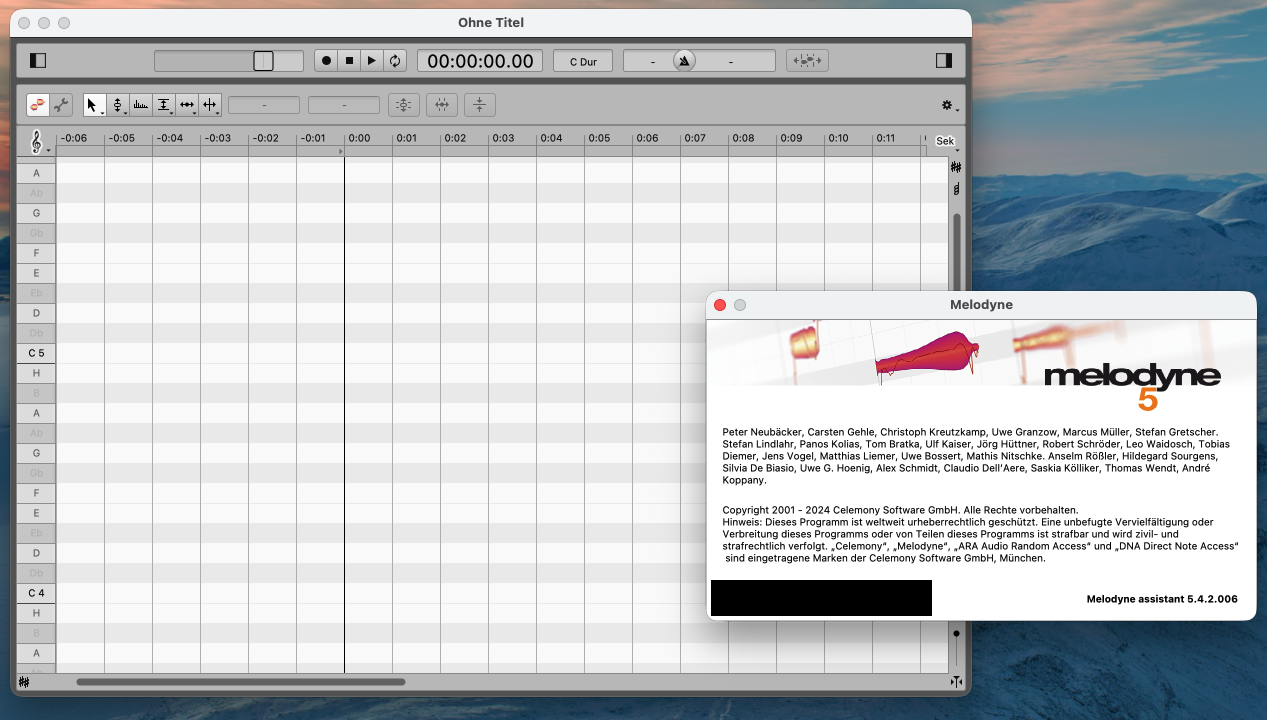Activate note assignment mode with the wrench icon
1267x720 pixels.
point(61,104)
